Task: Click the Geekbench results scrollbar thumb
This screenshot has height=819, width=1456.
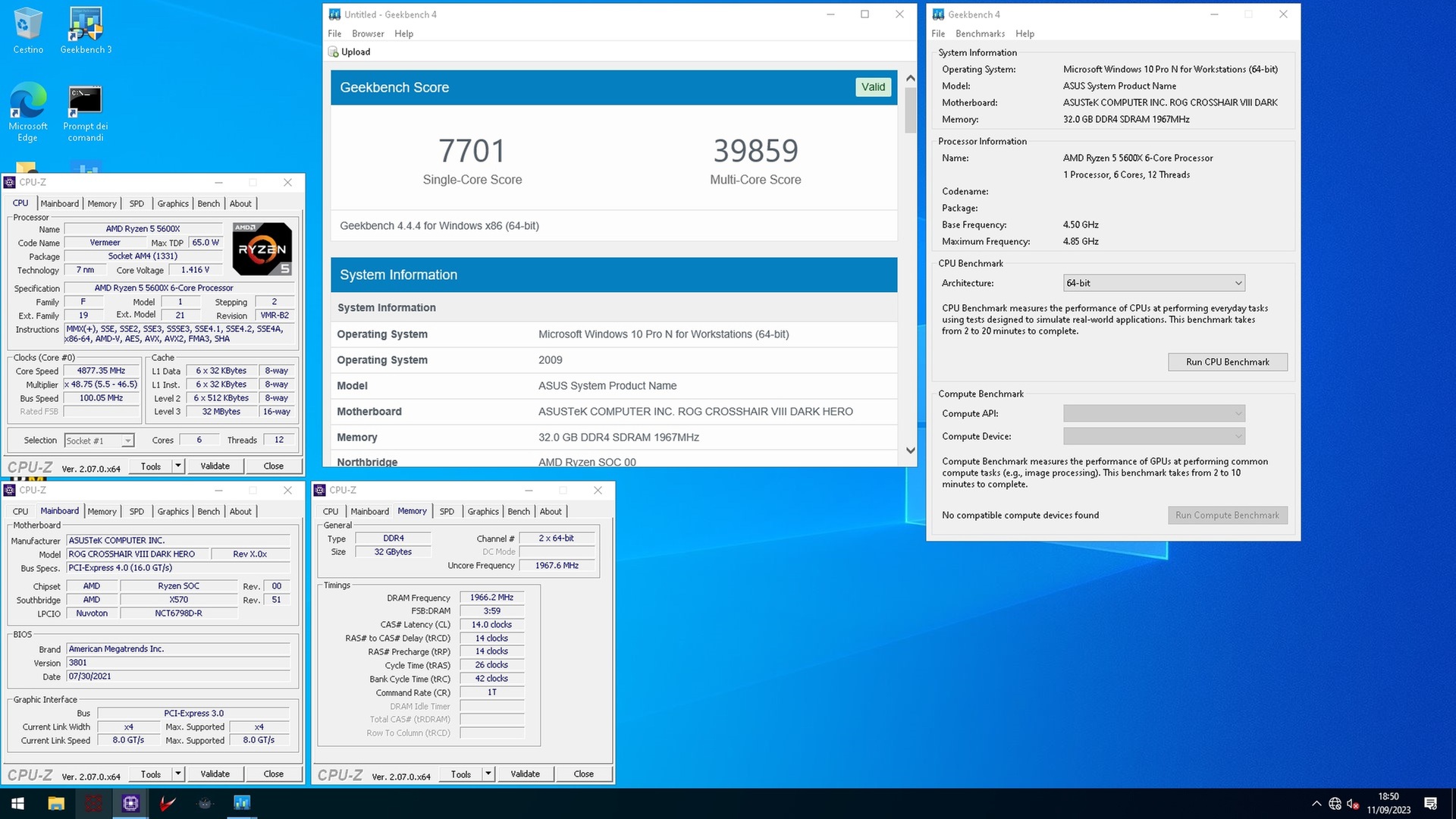Action: click(911, 111)
